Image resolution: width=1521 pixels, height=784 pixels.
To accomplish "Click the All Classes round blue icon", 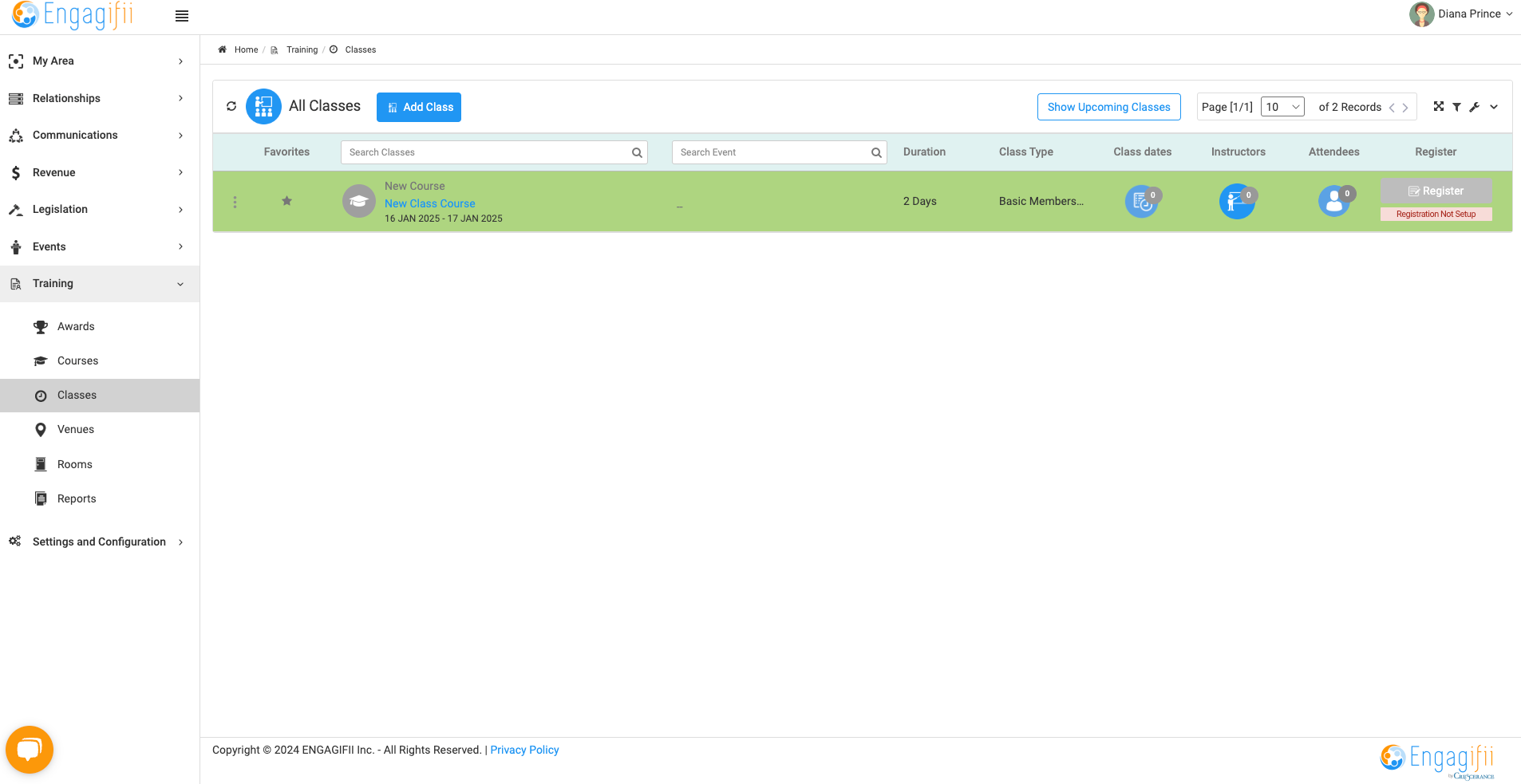I will tap(263, 106).
